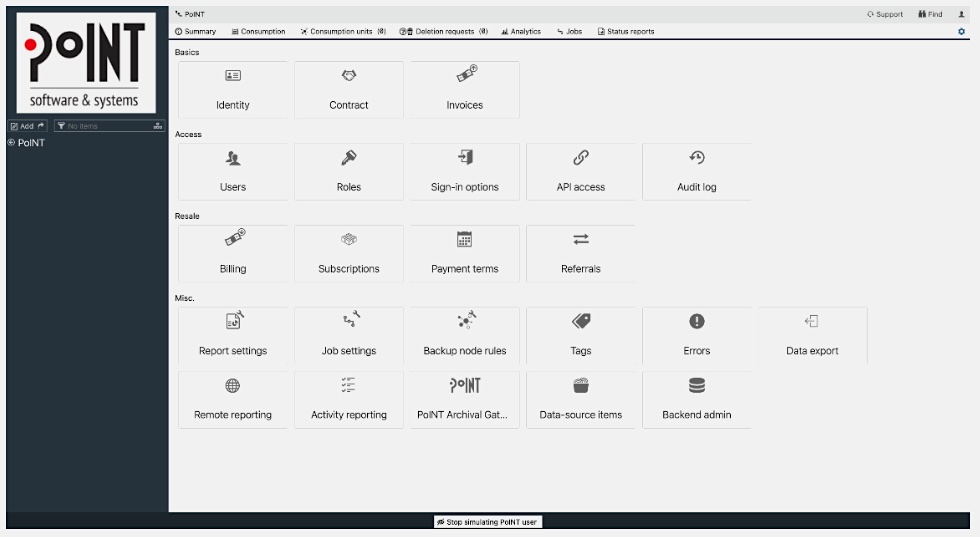Open the Invoices tile
This screenshot has width=980, height=537.
point(464,89)
